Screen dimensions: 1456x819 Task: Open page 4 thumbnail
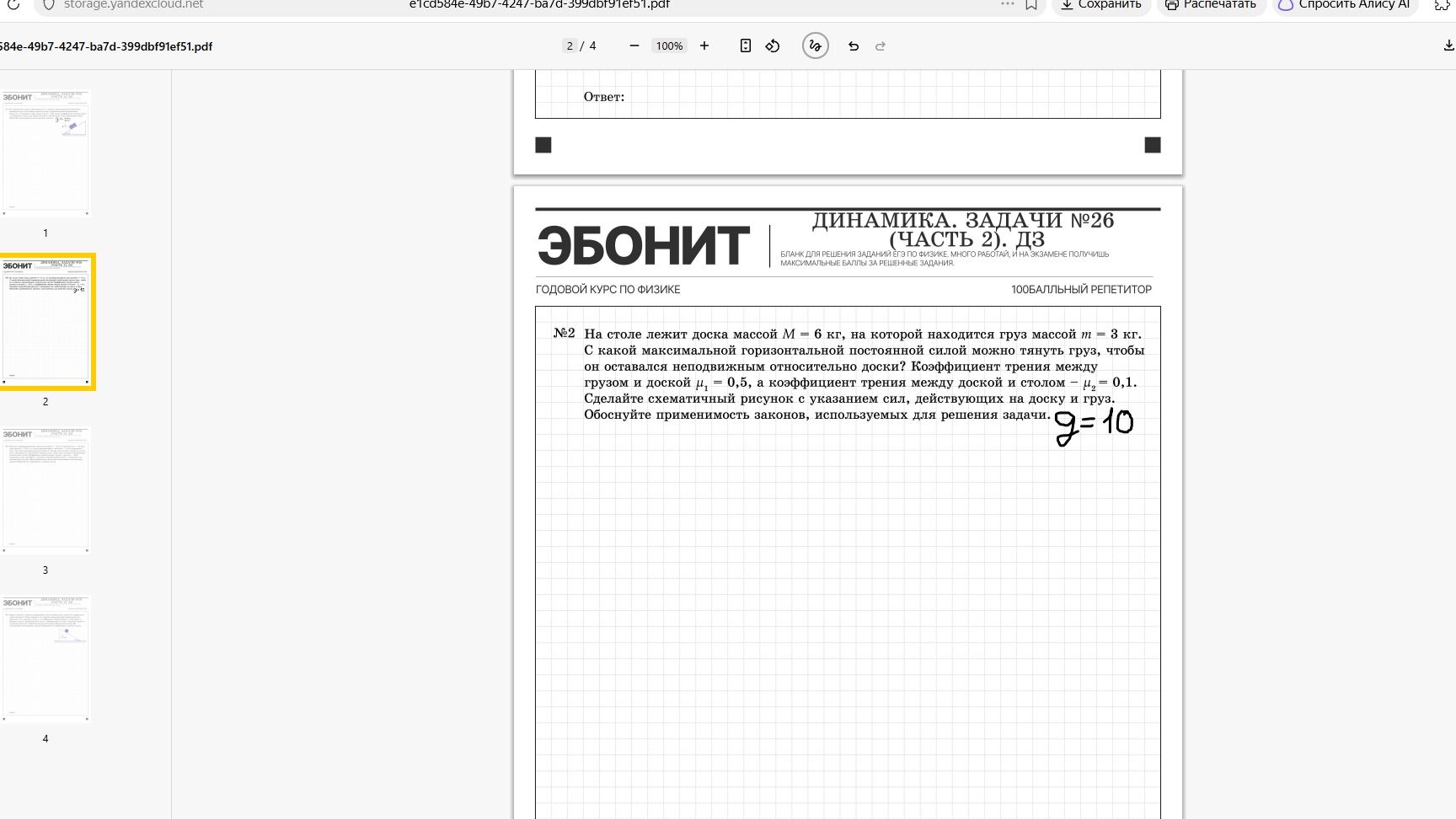(45, 659)
